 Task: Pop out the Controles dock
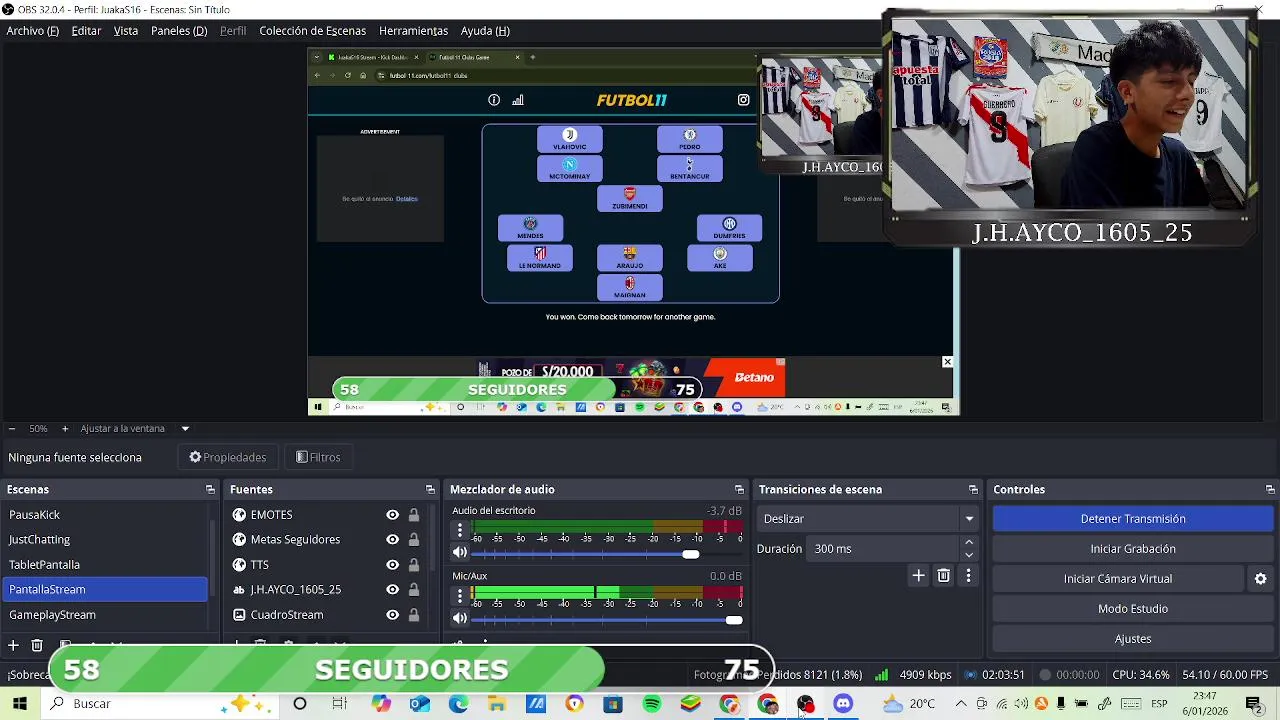coord(1270,490)
